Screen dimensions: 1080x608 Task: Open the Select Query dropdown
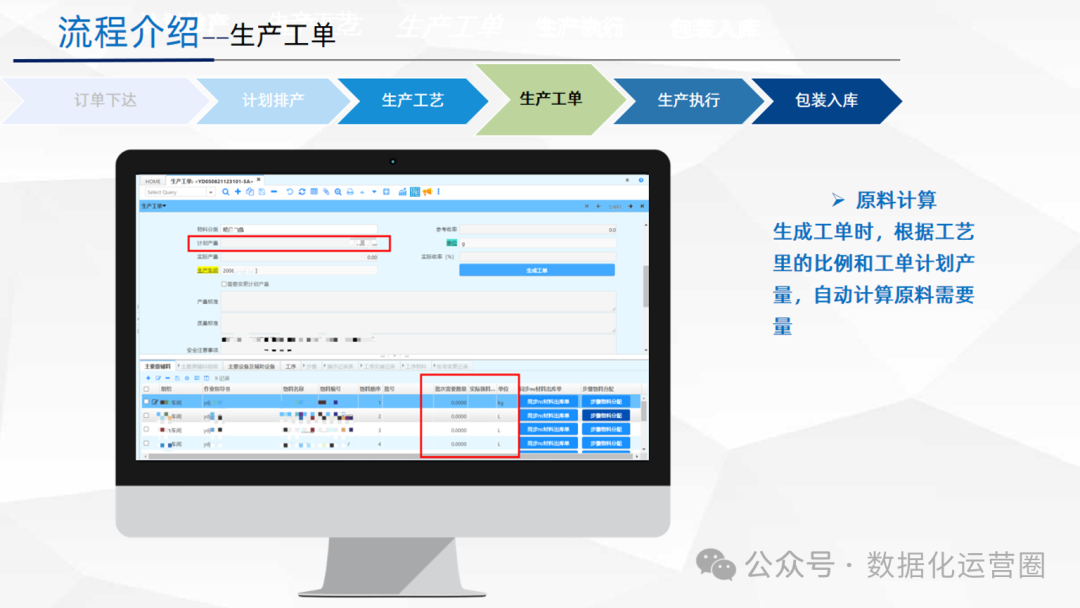click(211, 192)
